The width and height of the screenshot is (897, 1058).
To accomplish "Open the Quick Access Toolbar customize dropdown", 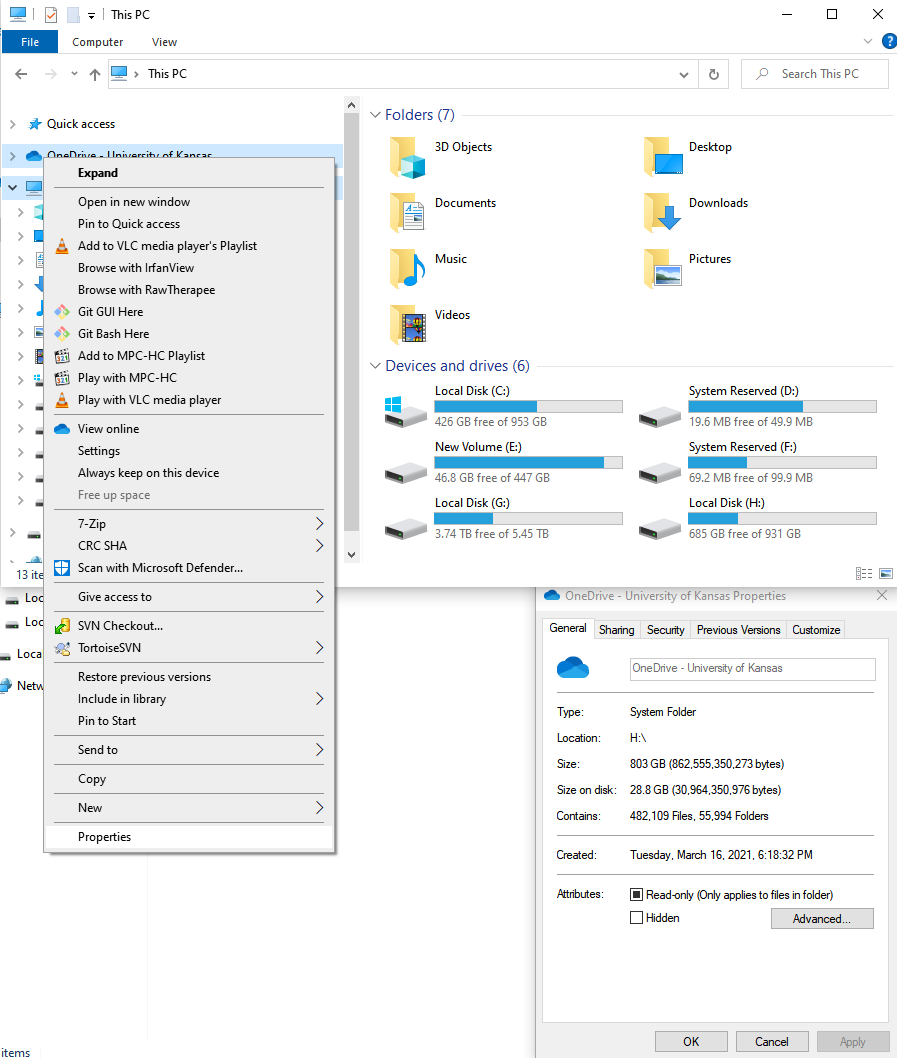I will point(91,16).
